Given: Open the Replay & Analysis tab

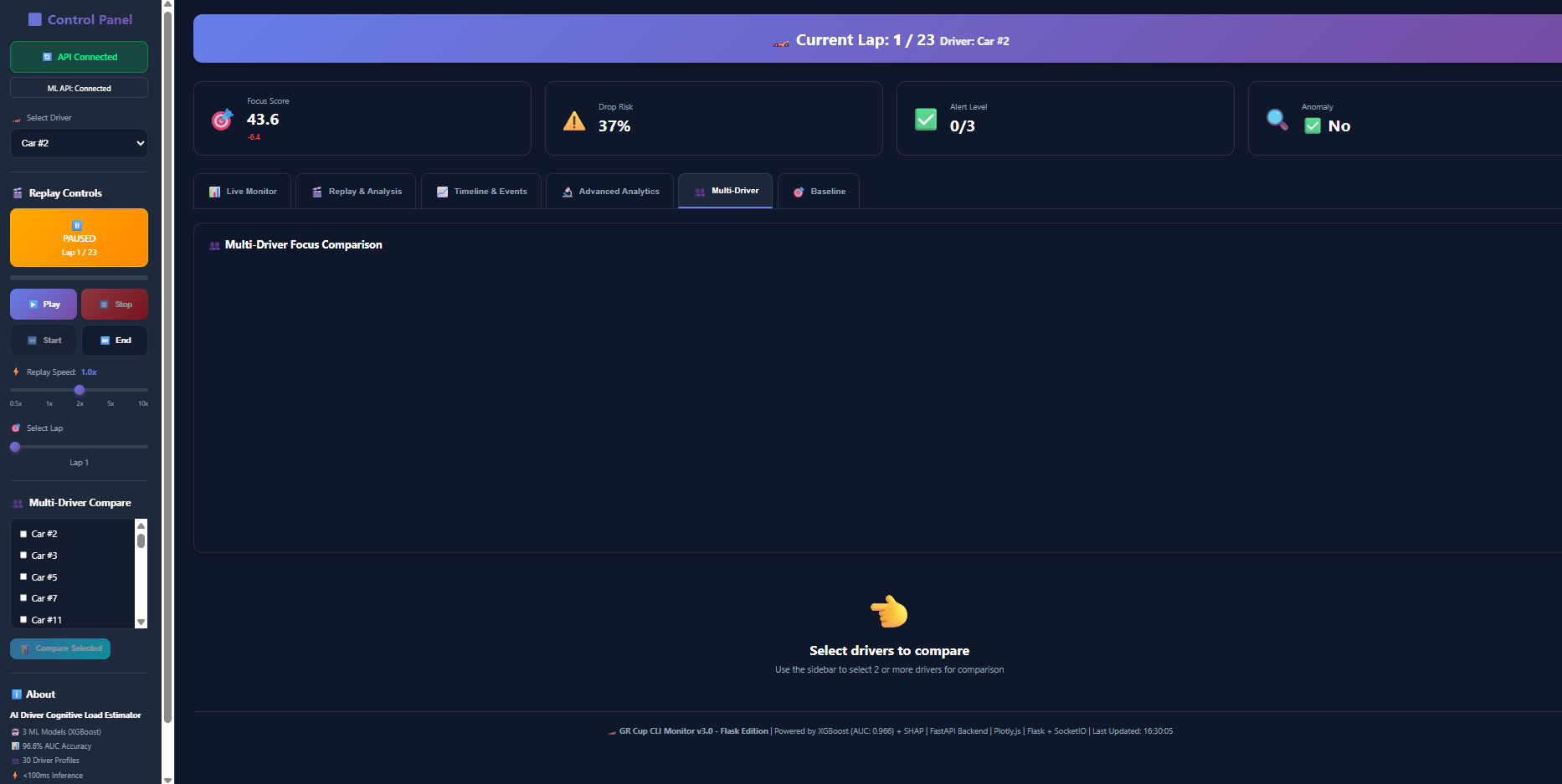Looking at the screenshot, I should click(356, 191).
